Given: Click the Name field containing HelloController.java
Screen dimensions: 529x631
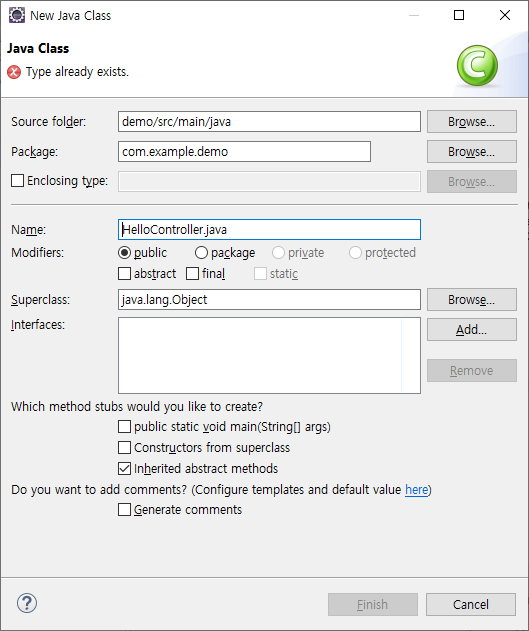Looking at the screenshot, I should [270, 229].
